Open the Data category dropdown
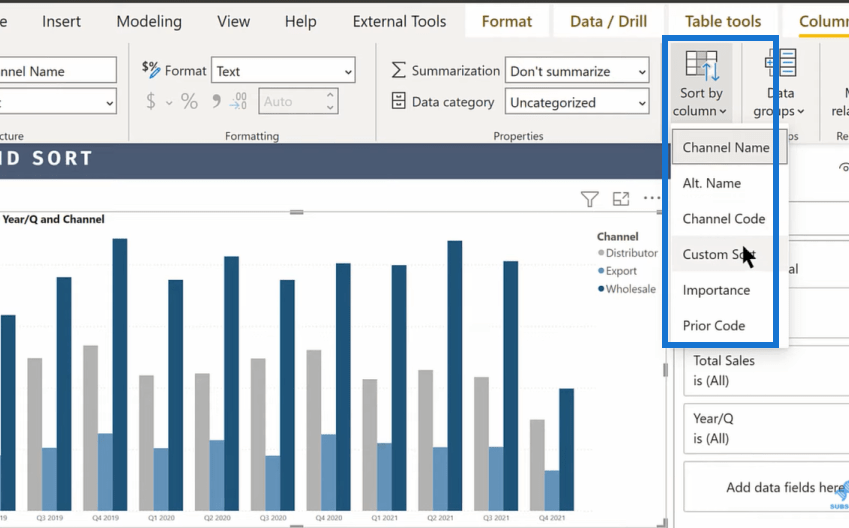This screenshot has width=849, height=528. point(577,102)
